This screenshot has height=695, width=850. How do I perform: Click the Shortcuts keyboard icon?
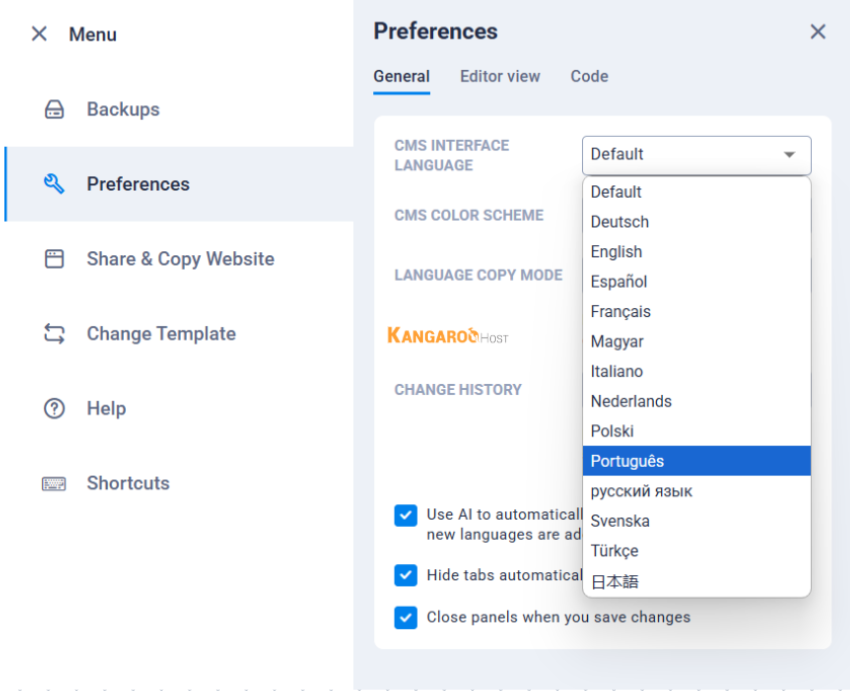coord(55,483)
